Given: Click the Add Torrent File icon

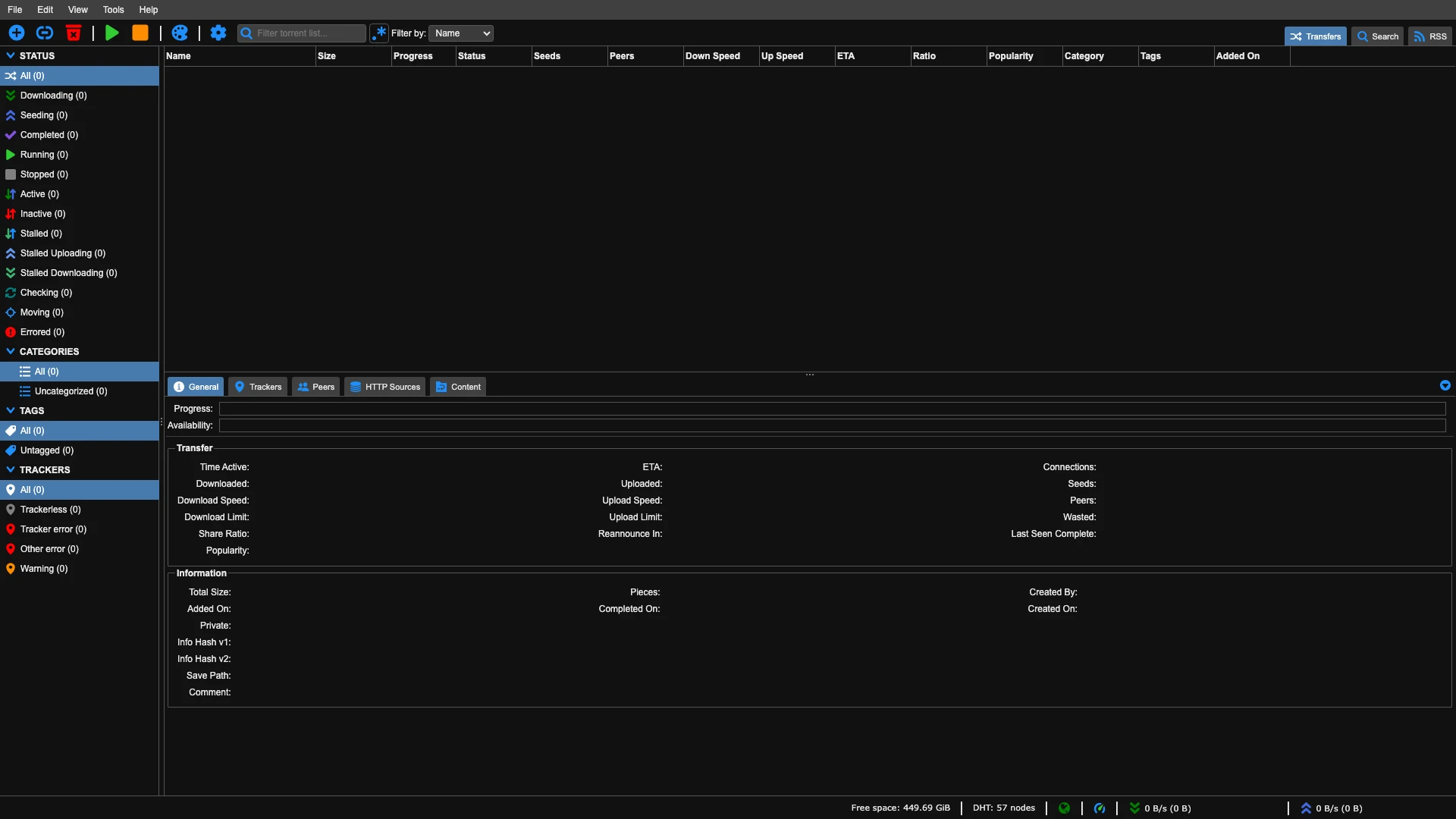Looking at the screenshot, I should click(17, 33).
